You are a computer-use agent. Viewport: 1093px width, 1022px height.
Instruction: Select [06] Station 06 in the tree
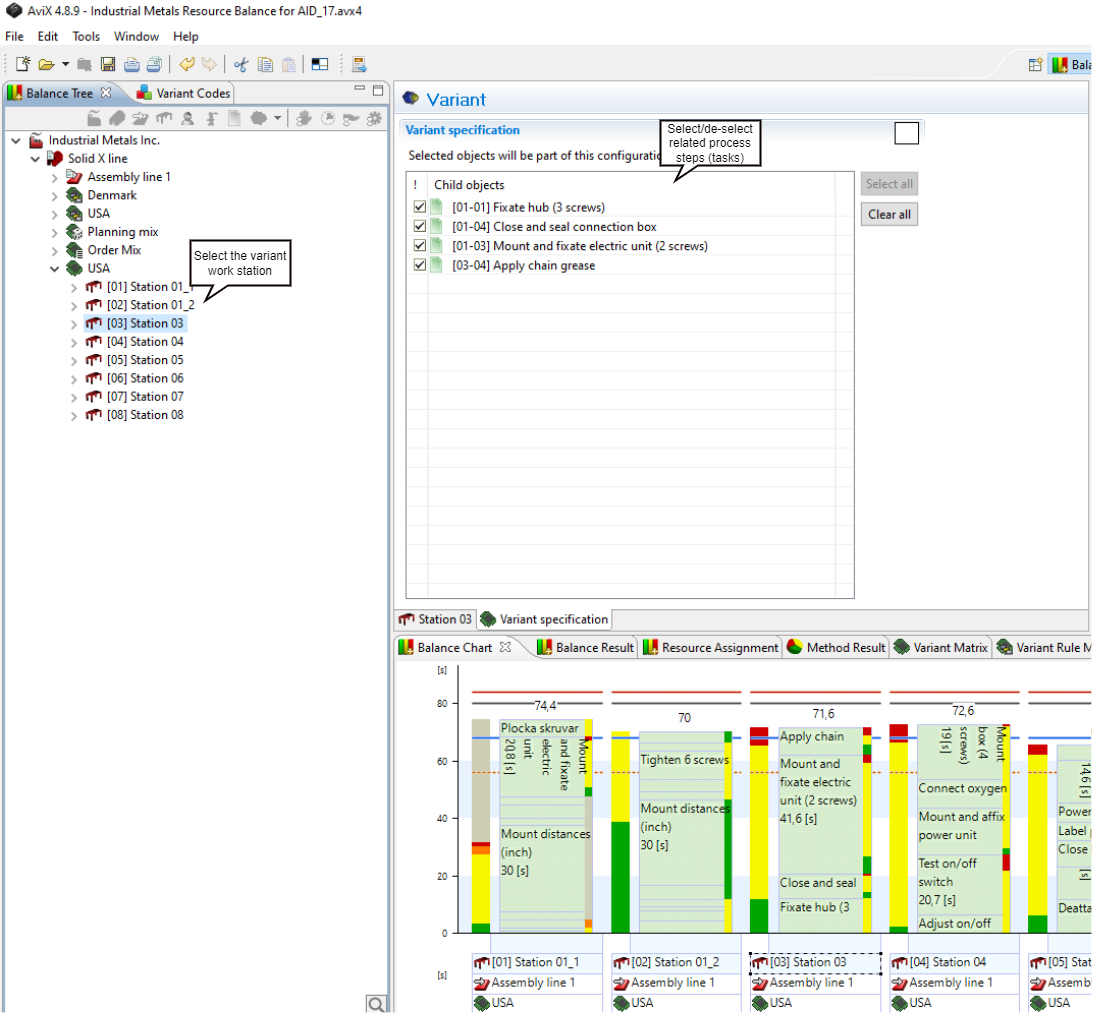145,378
